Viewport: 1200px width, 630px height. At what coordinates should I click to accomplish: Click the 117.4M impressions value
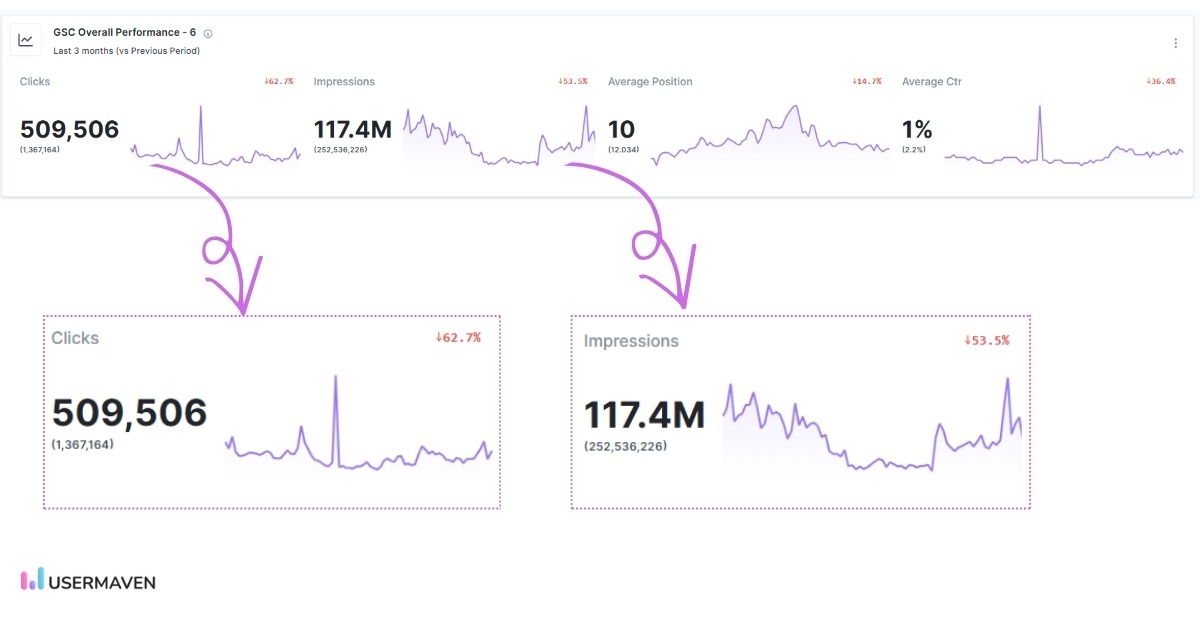pyautogui.click(x=646, y=413)
